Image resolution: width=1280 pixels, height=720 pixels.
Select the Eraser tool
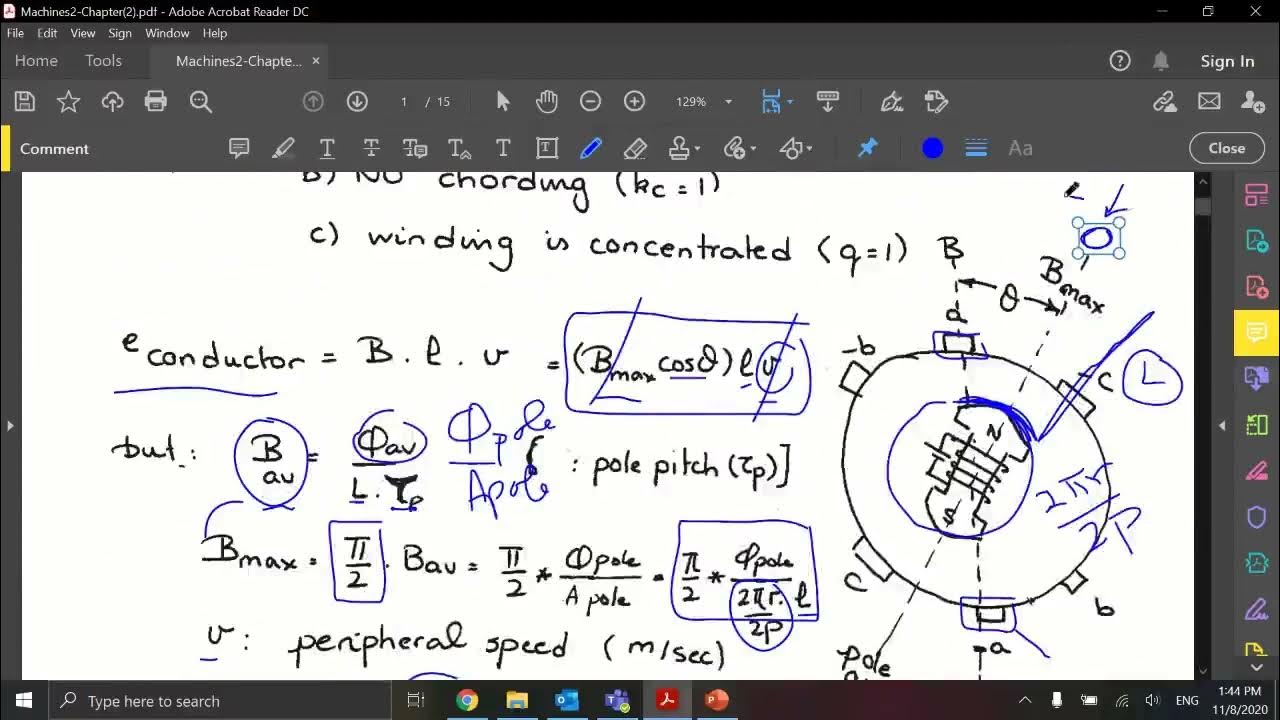tap(635, 148)
